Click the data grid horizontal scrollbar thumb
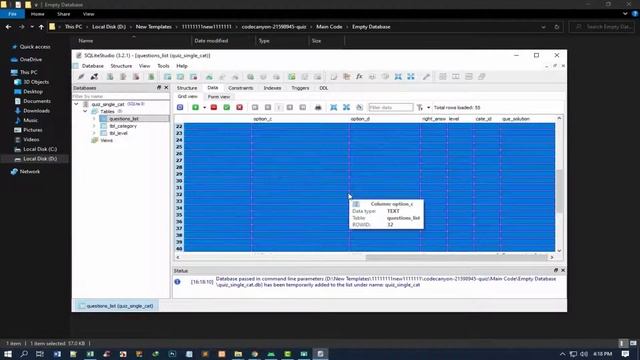Screen dimensions: 640x360 pyautogui.click(x=456, y=258)
